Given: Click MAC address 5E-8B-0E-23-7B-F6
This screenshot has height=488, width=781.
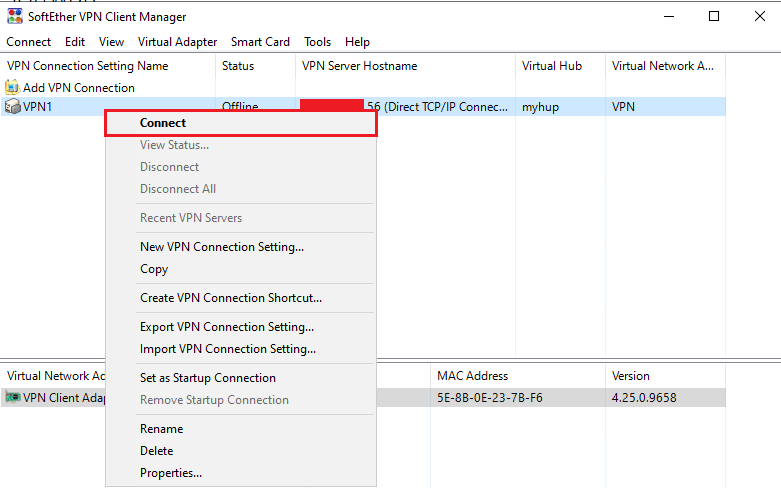Looking at the screenshot, I should click(x=490, y=398).
